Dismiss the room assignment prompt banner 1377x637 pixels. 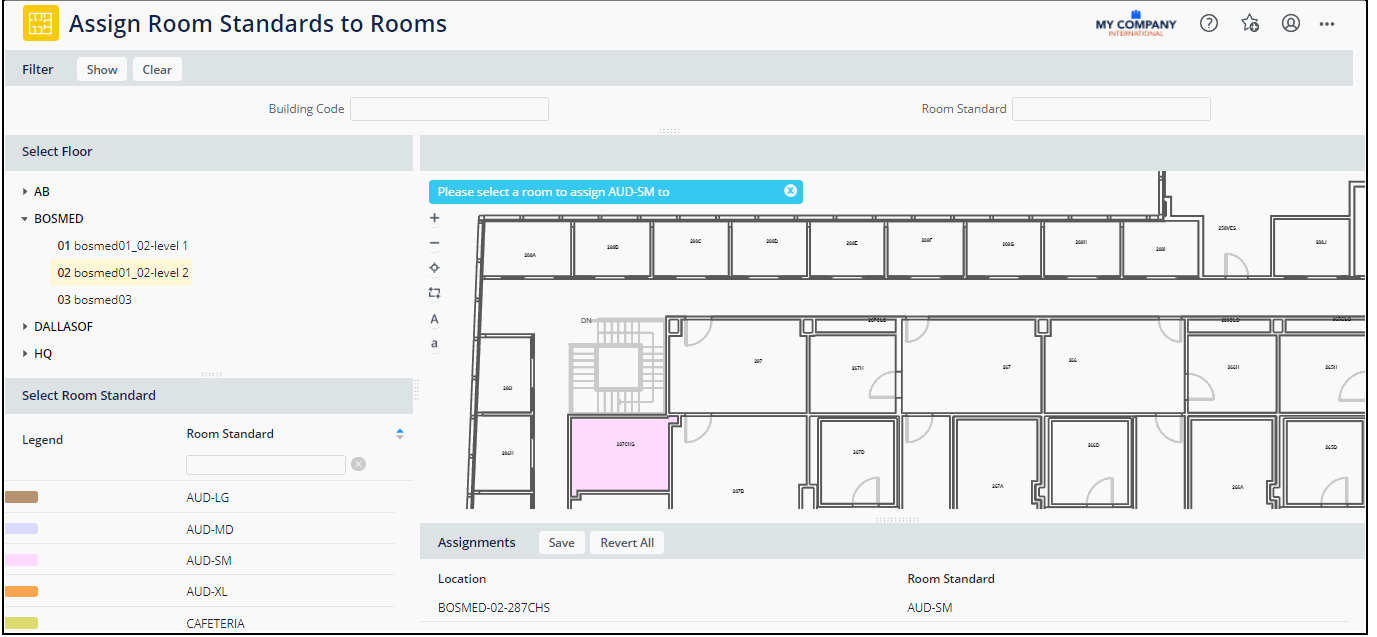790,190
